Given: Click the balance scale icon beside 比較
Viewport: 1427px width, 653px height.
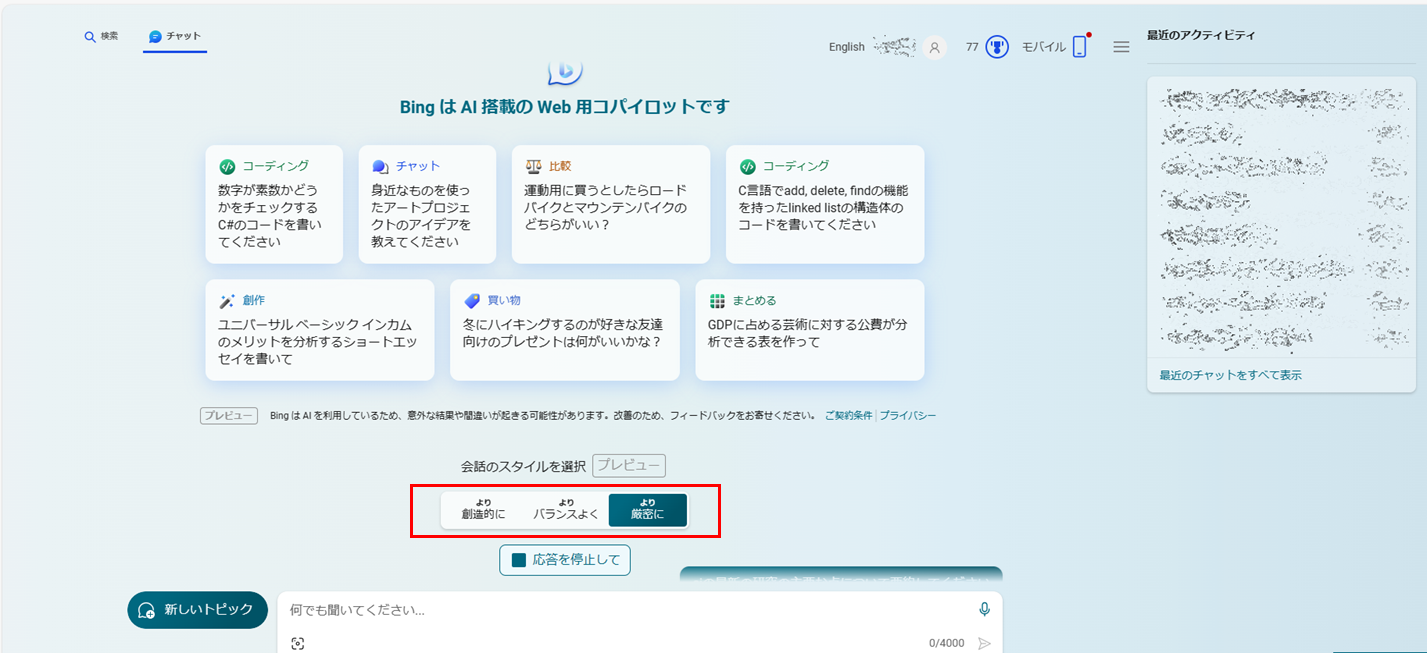Looking at the screenshot, I should pos(533,166).
